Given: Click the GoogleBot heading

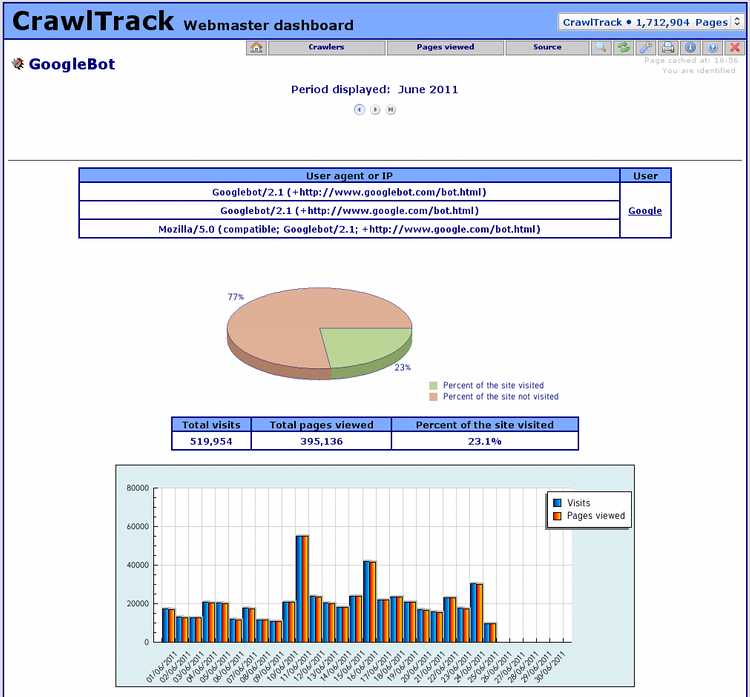Looking at the screenshot, I should click(x=72, y=64).
